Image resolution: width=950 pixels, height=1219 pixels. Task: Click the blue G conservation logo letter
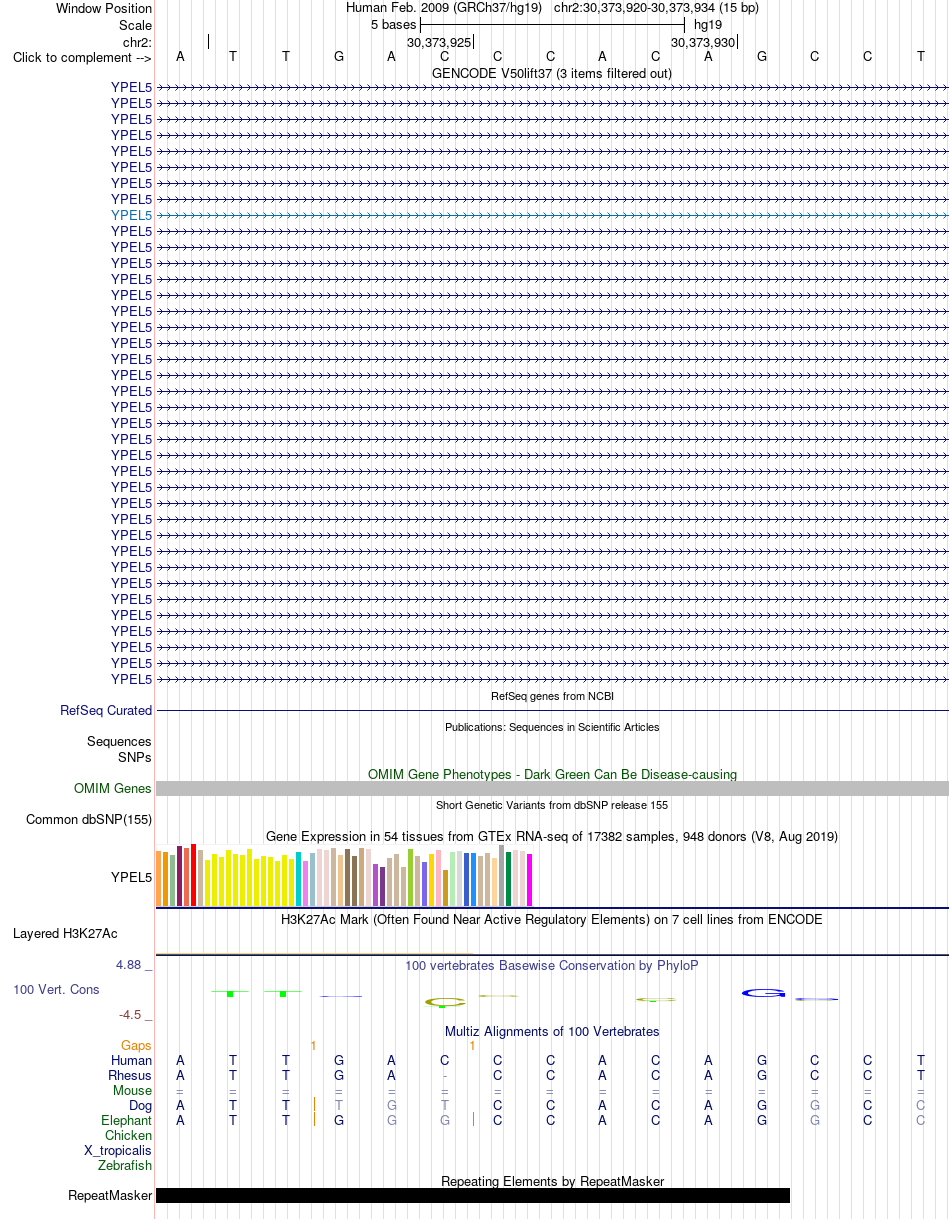(764, 993)
